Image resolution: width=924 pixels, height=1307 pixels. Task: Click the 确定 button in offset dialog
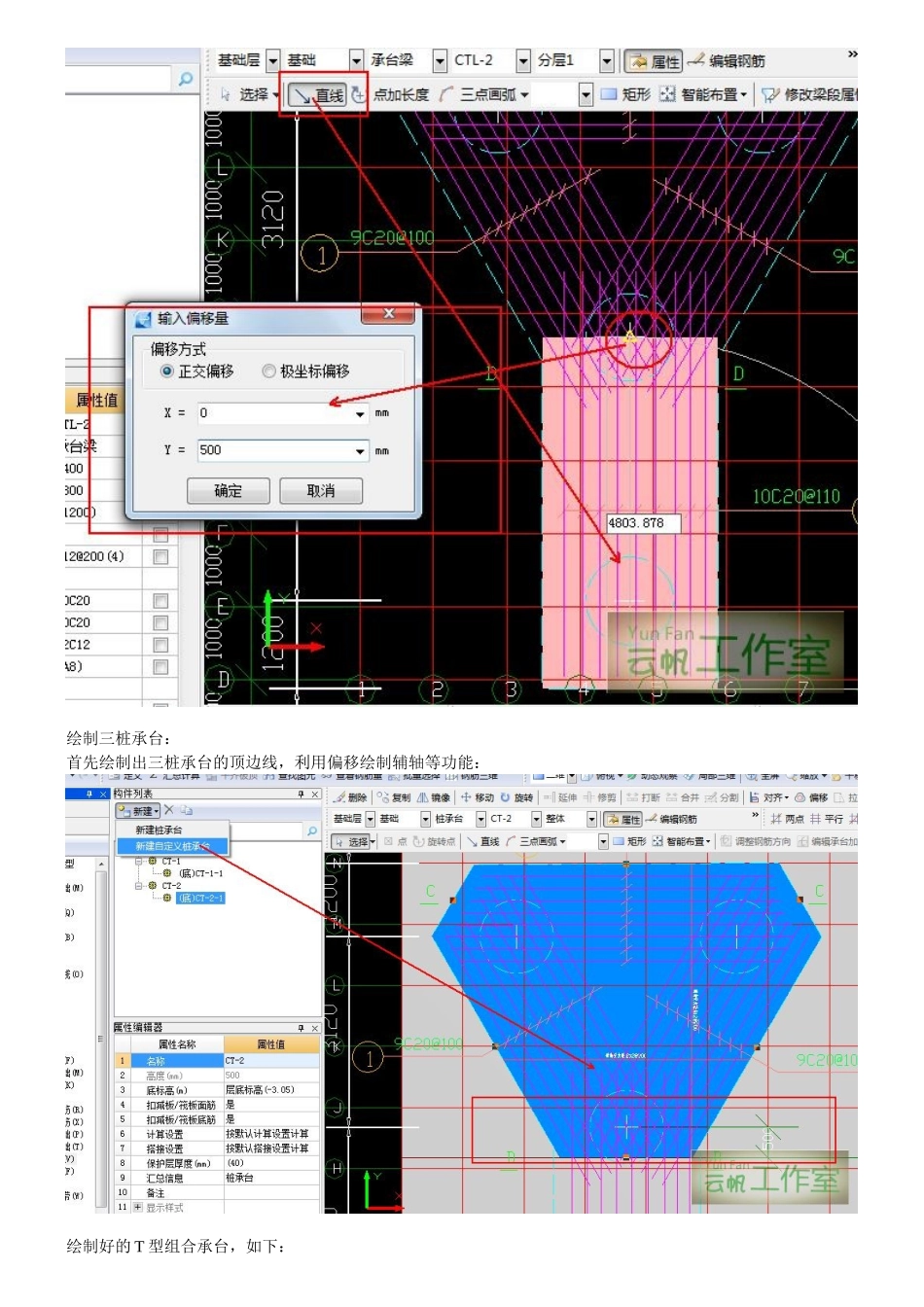click(x=229, y=491)
